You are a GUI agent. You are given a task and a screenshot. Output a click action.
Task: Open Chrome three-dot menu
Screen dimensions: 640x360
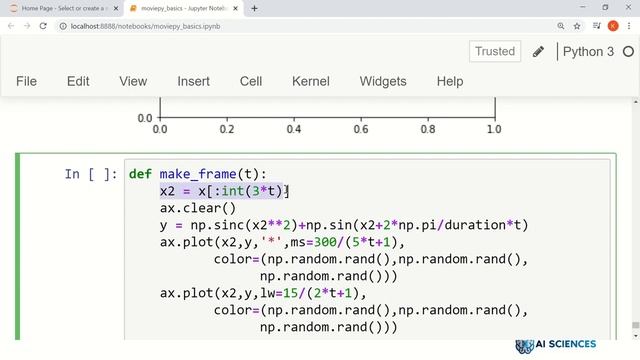629,26
